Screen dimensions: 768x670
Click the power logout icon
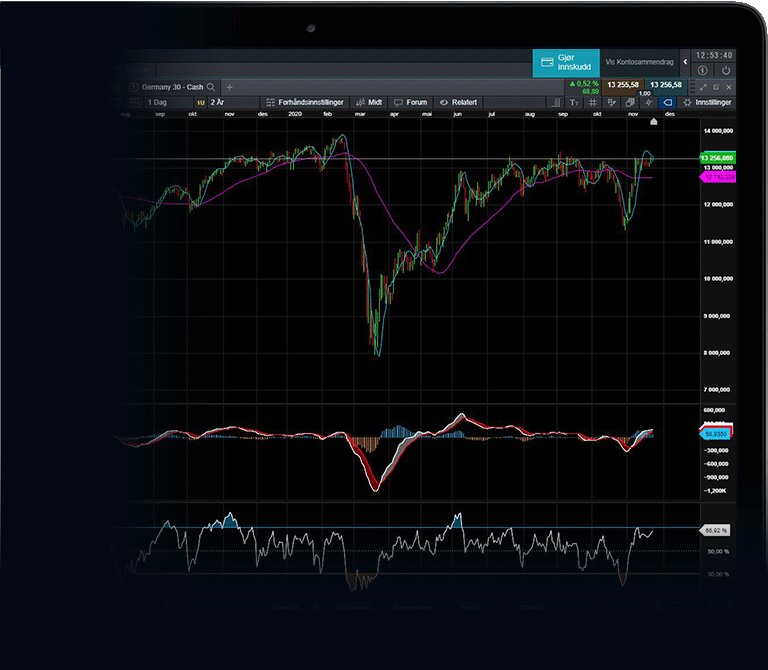point(725,70)
